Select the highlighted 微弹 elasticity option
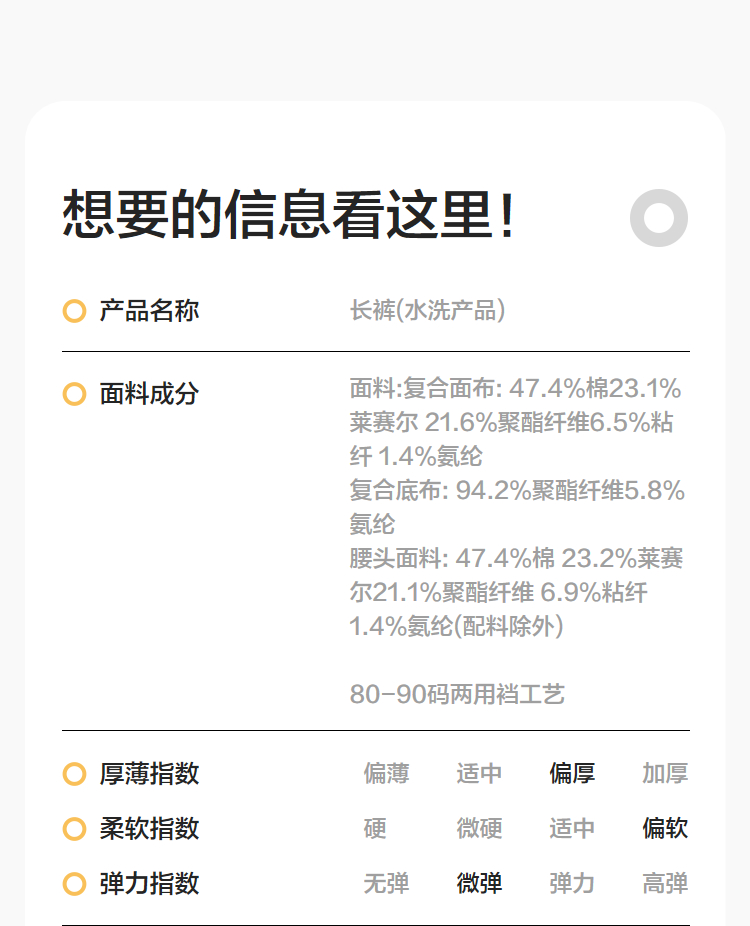 point(479,884)
